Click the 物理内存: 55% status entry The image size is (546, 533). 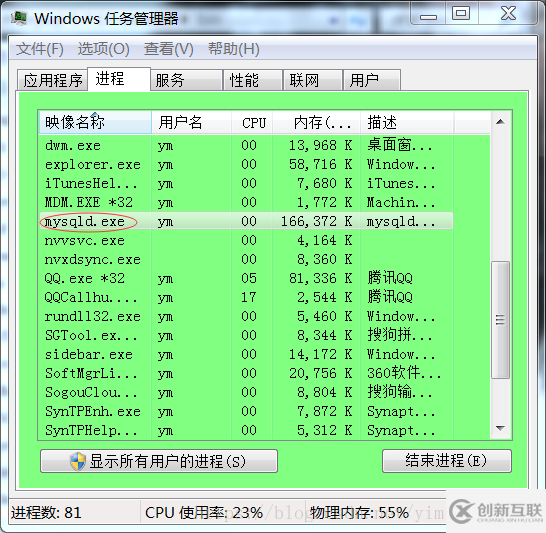359,512
